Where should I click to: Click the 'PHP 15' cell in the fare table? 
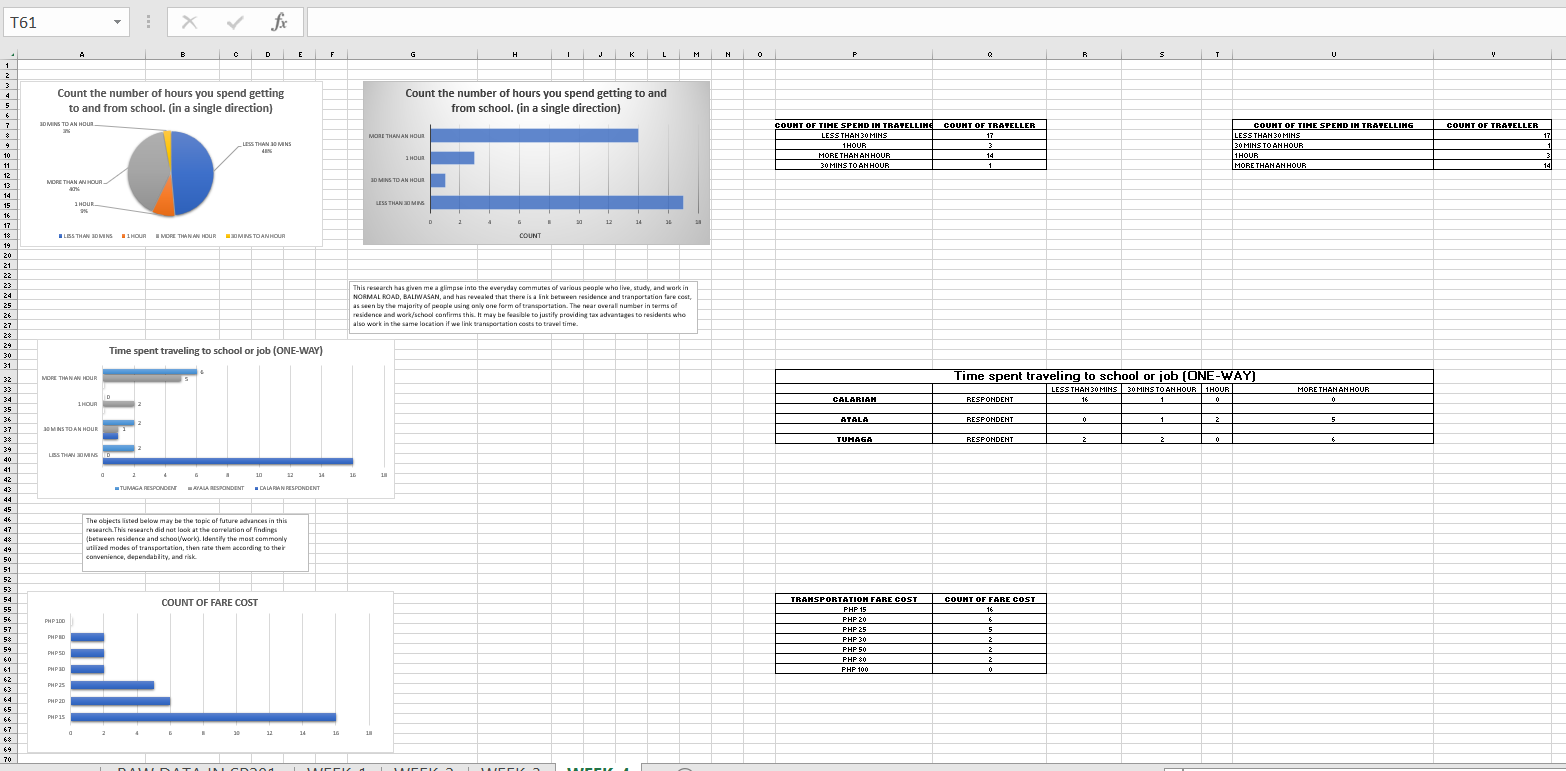pos(854,609)
